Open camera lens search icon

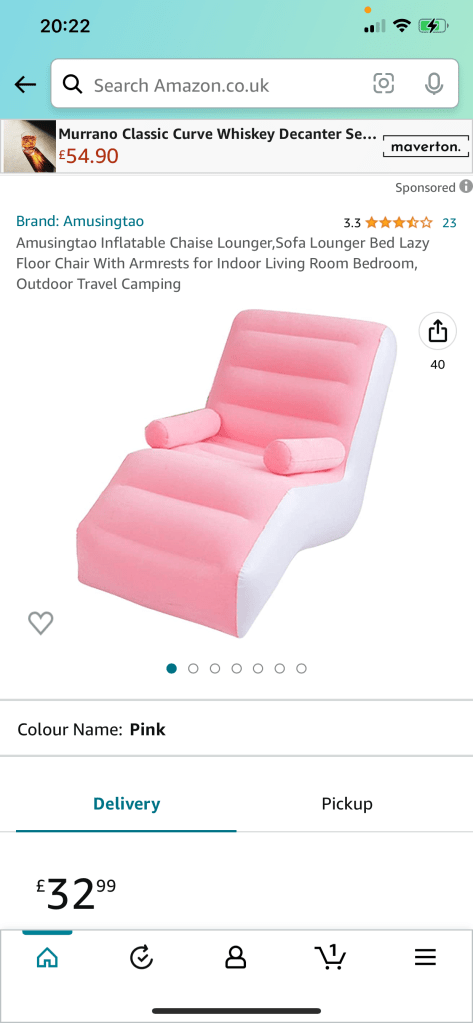[384, 84]
